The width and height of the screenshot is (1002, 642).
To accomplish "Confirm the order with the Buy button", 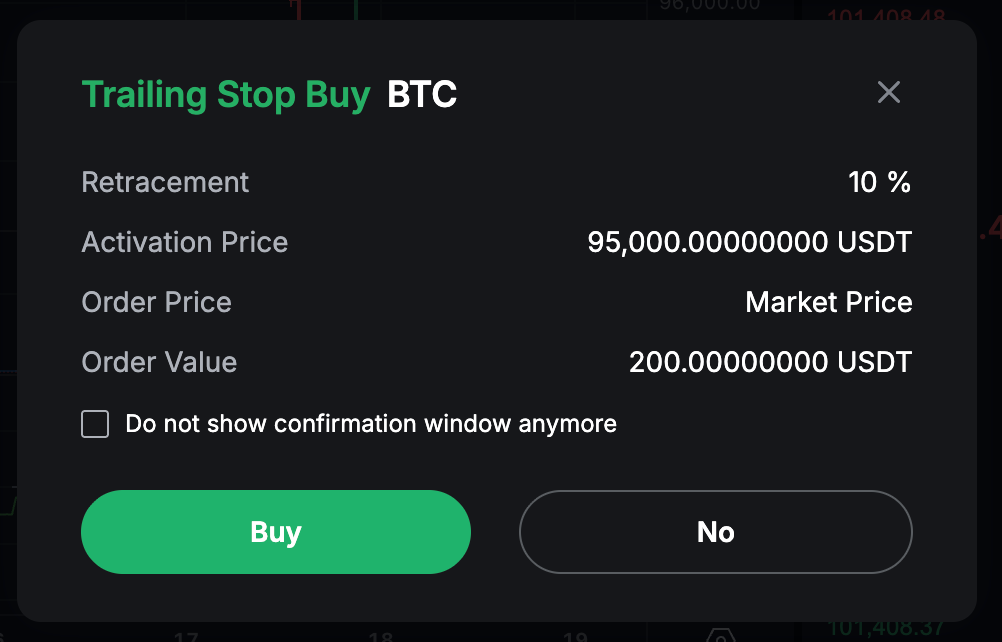I will [x=275, y=532].
